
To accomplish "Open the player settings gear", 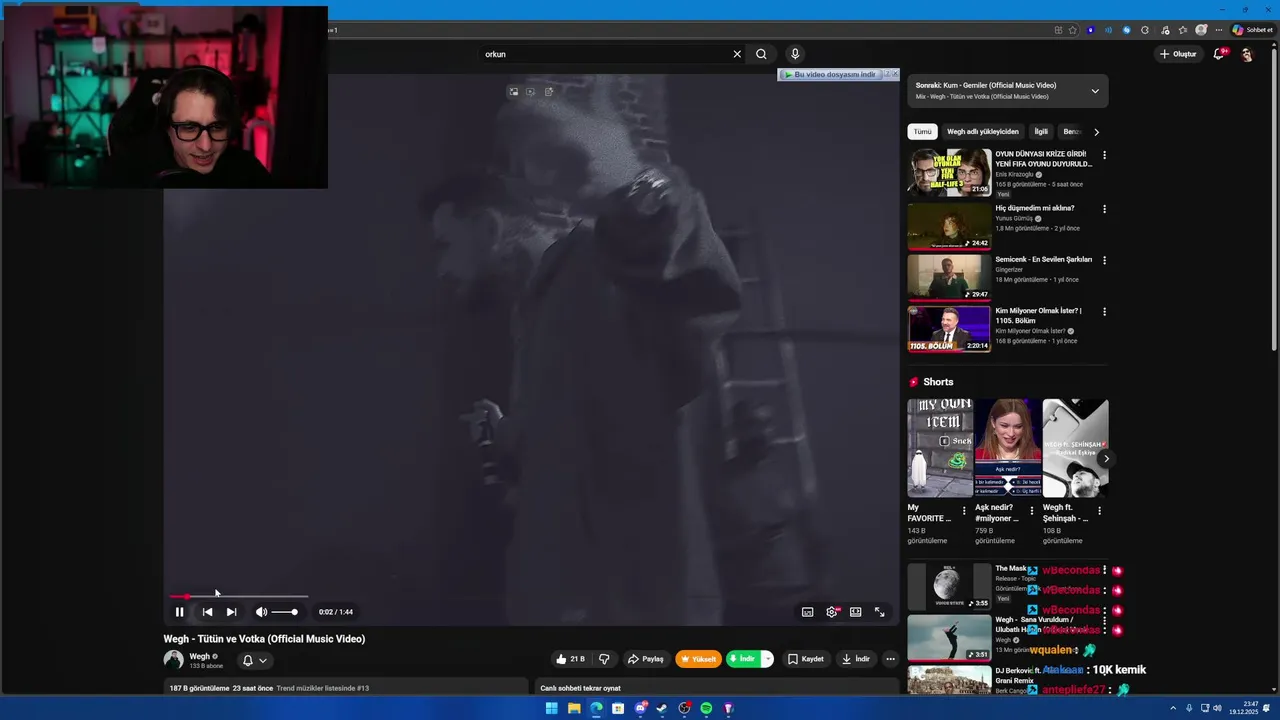I will point(832,612).
